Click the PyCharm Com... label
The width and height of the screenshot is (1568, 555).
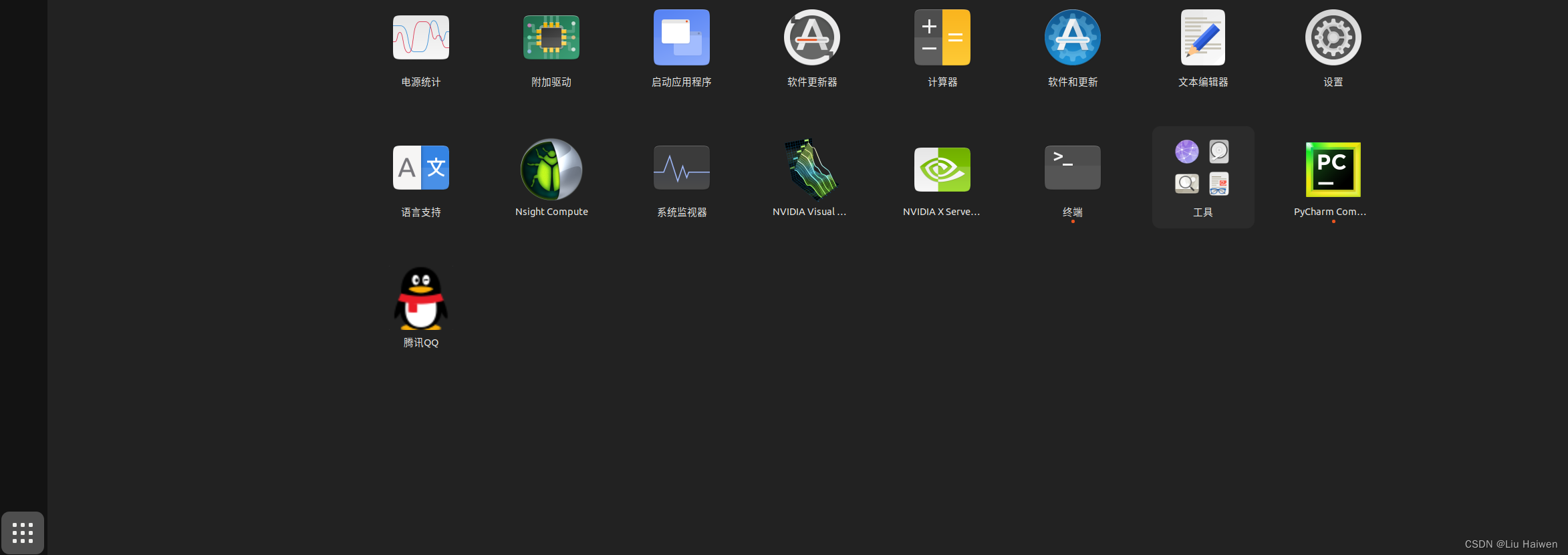pos(1330,212)
